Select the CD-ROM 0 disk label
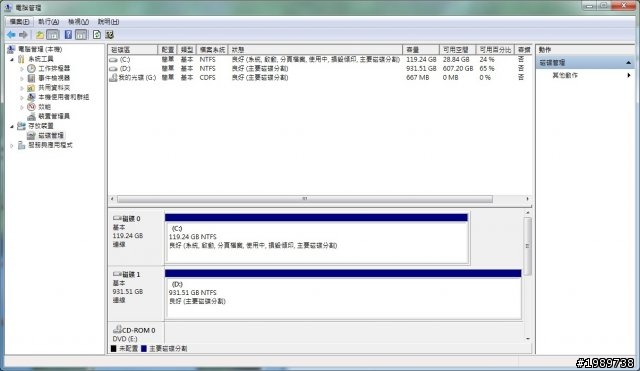This screenshot has height=371, width=640. pos(136,333)
